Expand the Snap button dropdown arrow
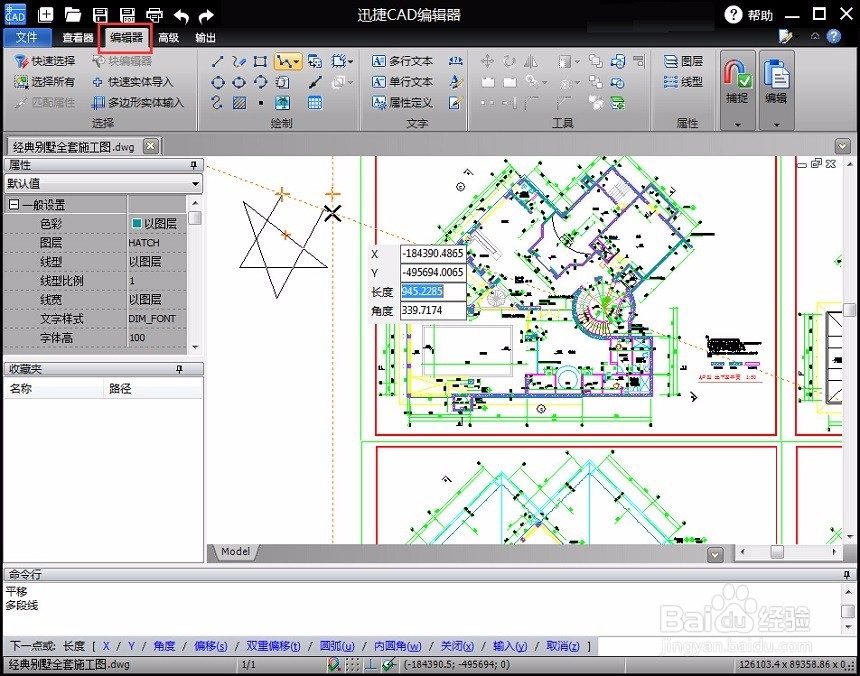860x676 pixels. pyautogui.click(x=738, y=124)
